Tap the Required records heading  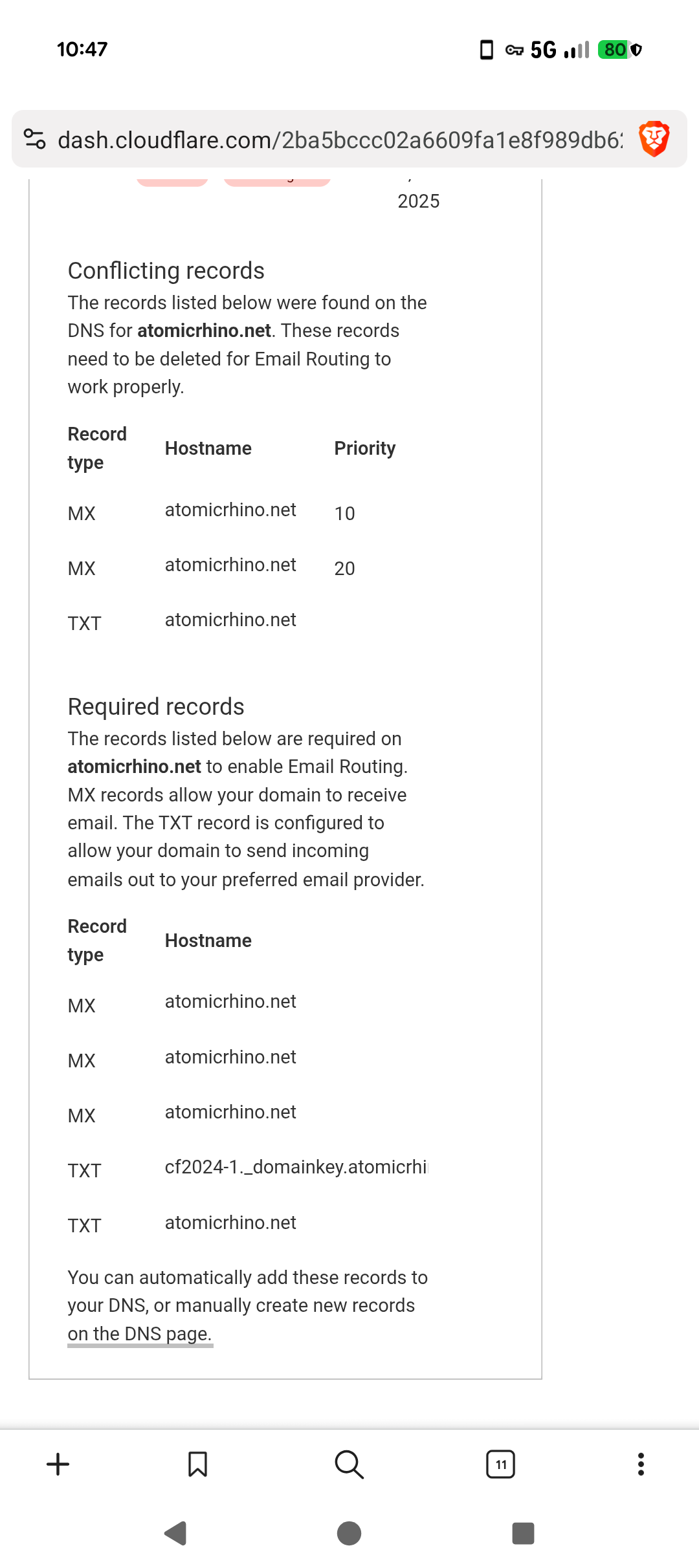(x=156, y=706)
